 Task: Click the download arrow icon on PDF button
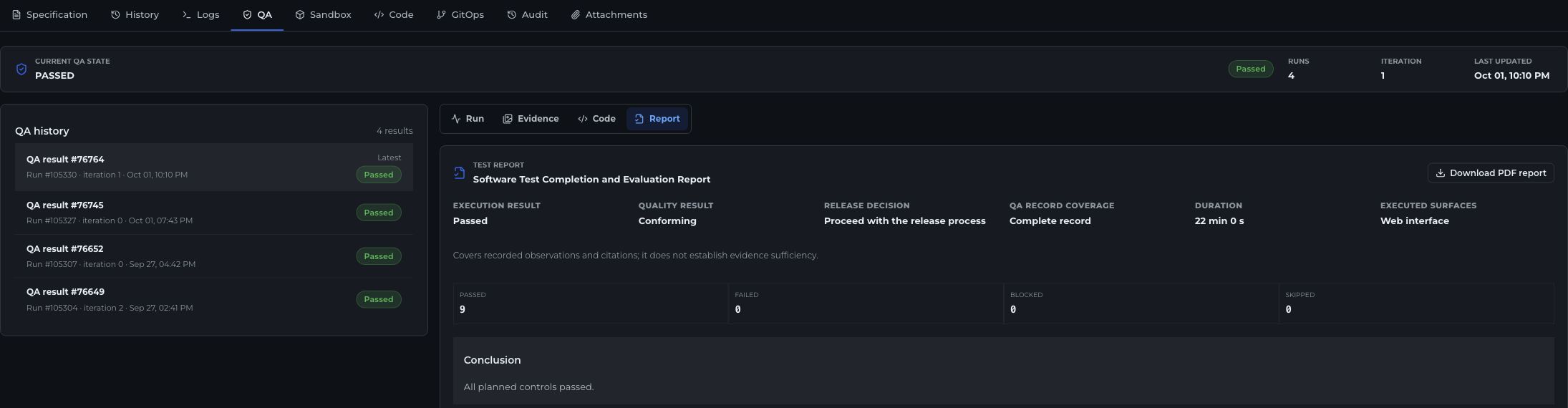coord(1441,173)
